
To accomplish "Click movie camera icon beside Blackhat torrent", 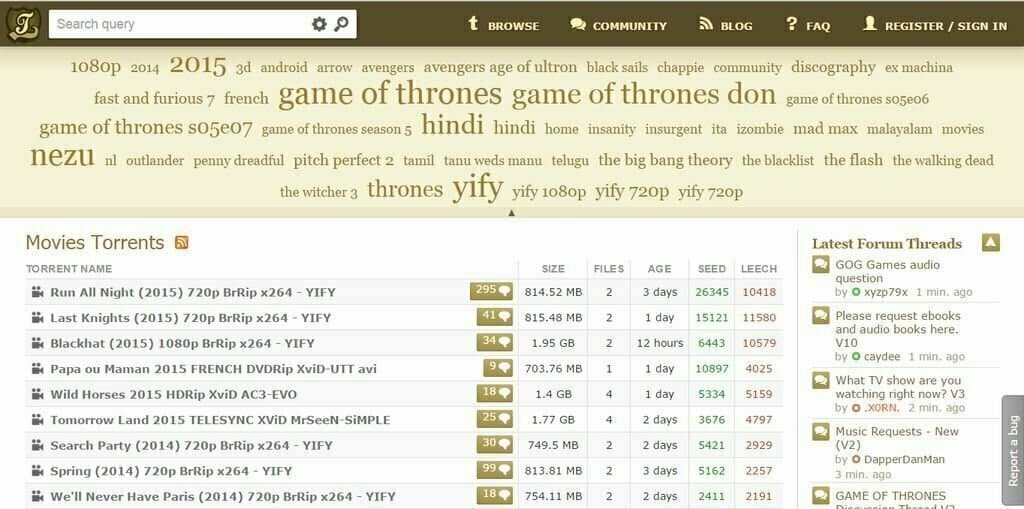I will [x=37, y=343].
